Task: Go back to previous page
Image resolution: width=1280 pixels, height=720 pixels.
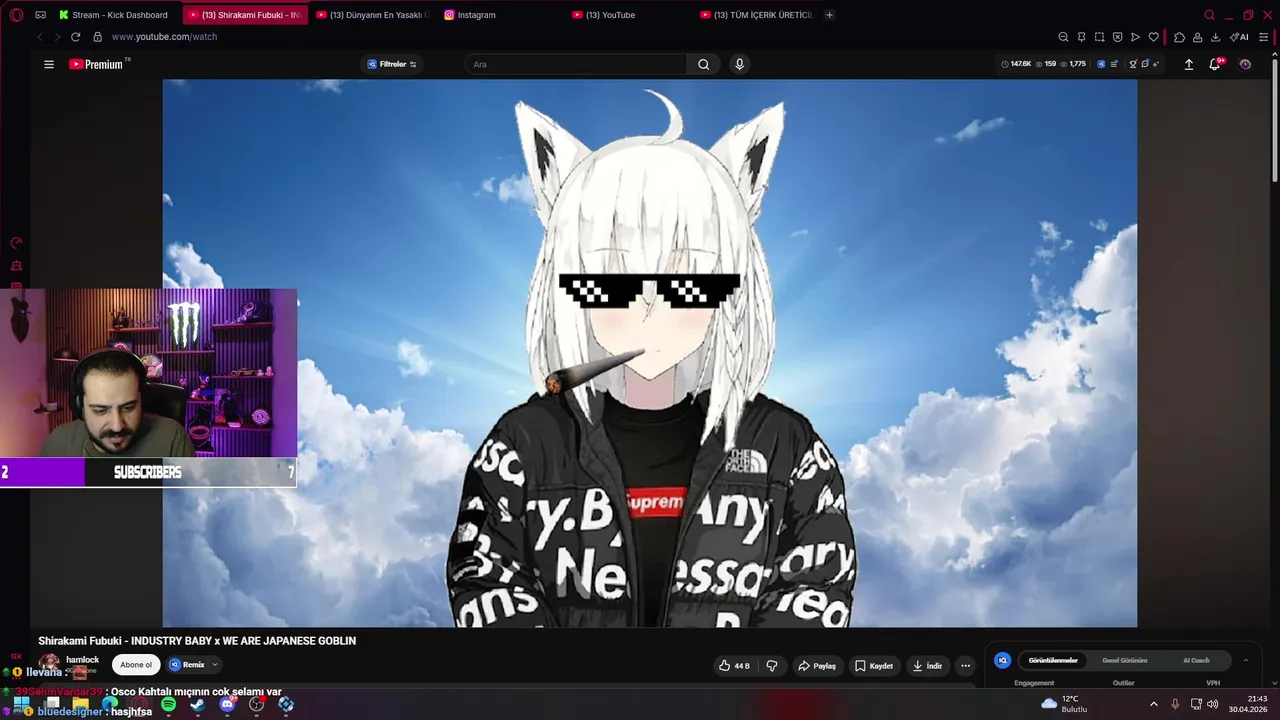Action: (39, 37)
